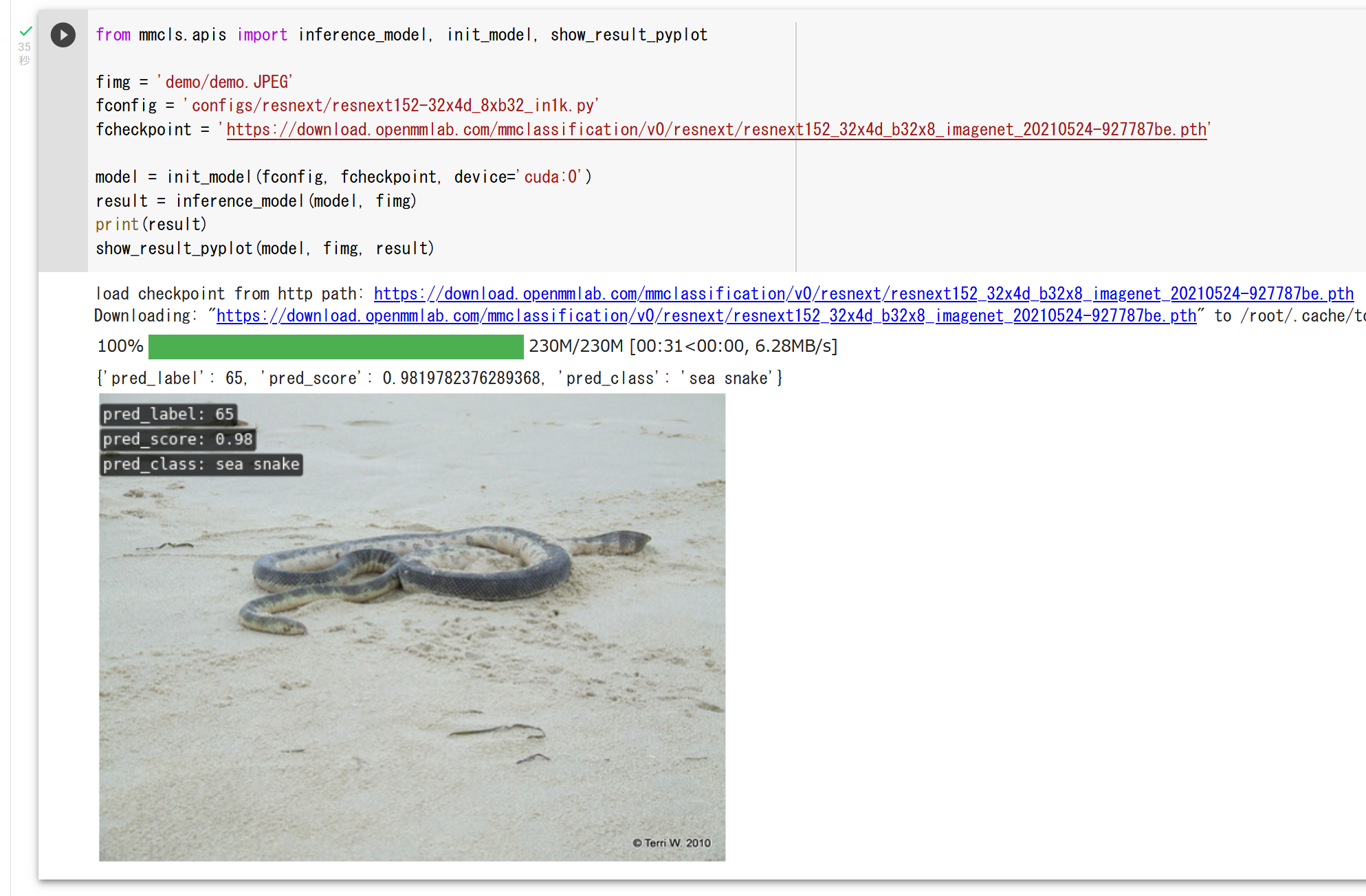This screenshot has width=1366, height=896.
Task: Click the 100% progress percentage text
Action: (x=120, y=346)
